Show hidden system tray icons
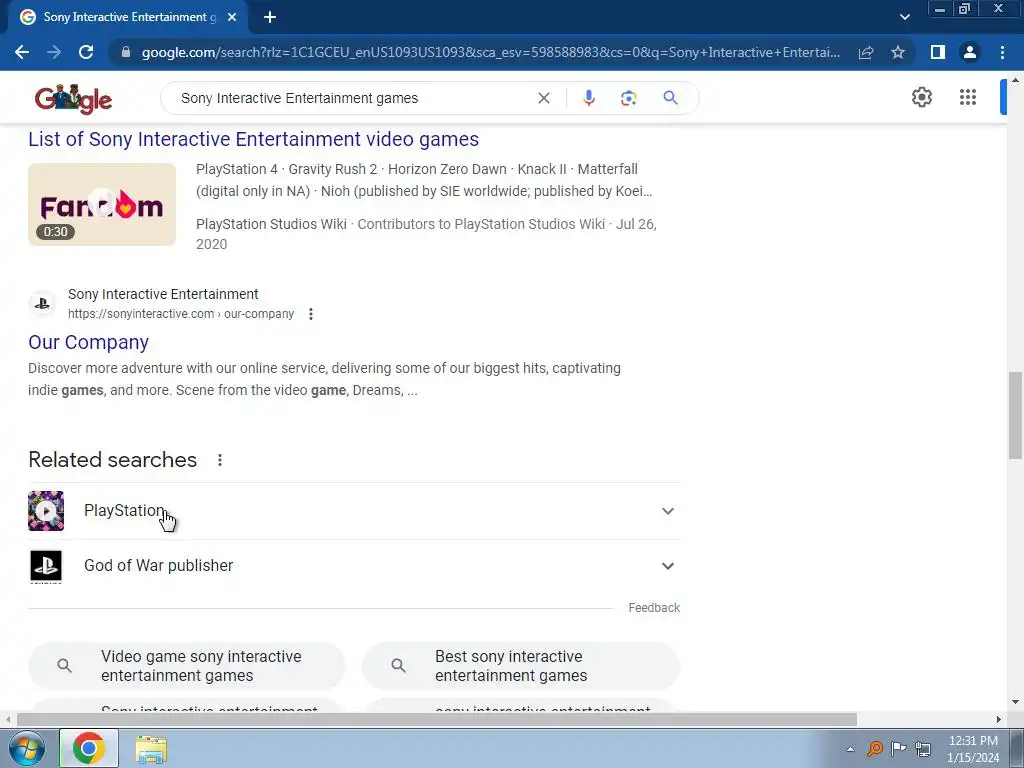The height and width of the screenshot is (768, 1024). [850, 748]
